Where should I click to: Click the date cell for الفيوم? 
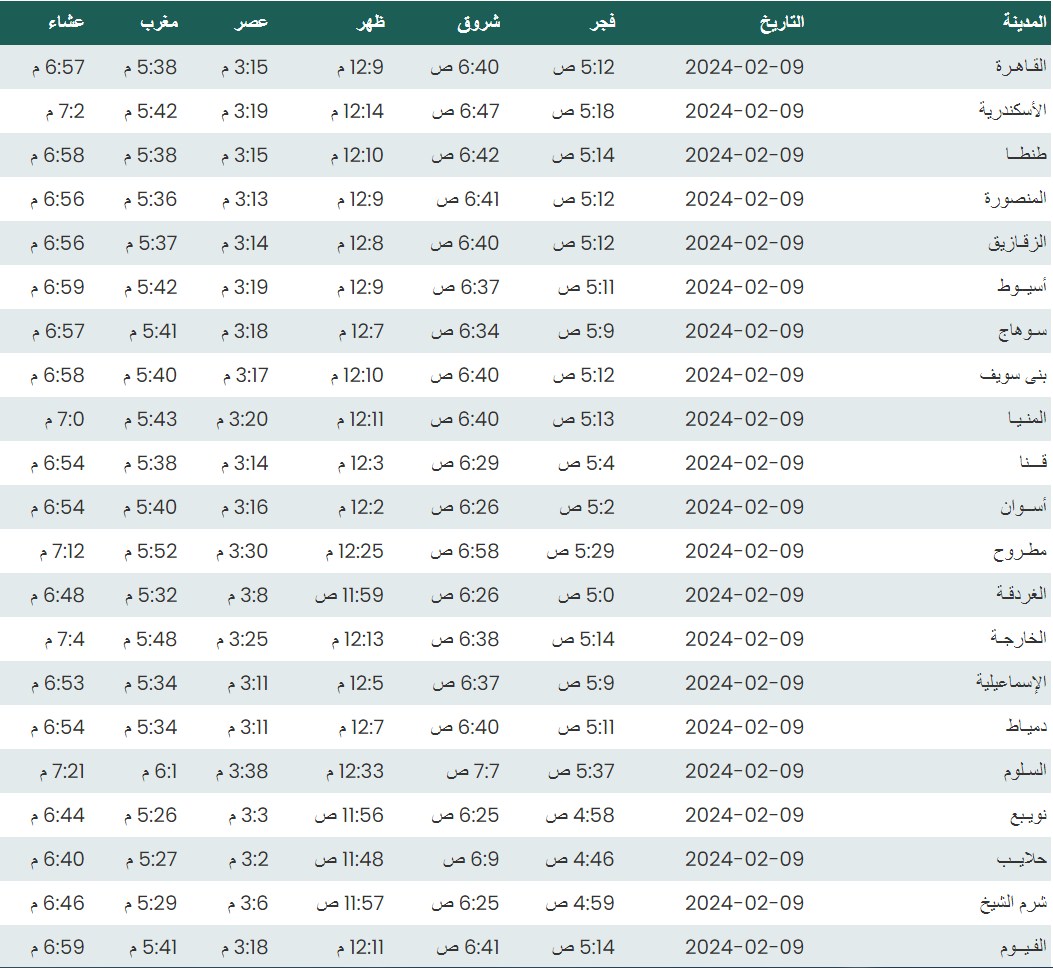tap(744, 947)
